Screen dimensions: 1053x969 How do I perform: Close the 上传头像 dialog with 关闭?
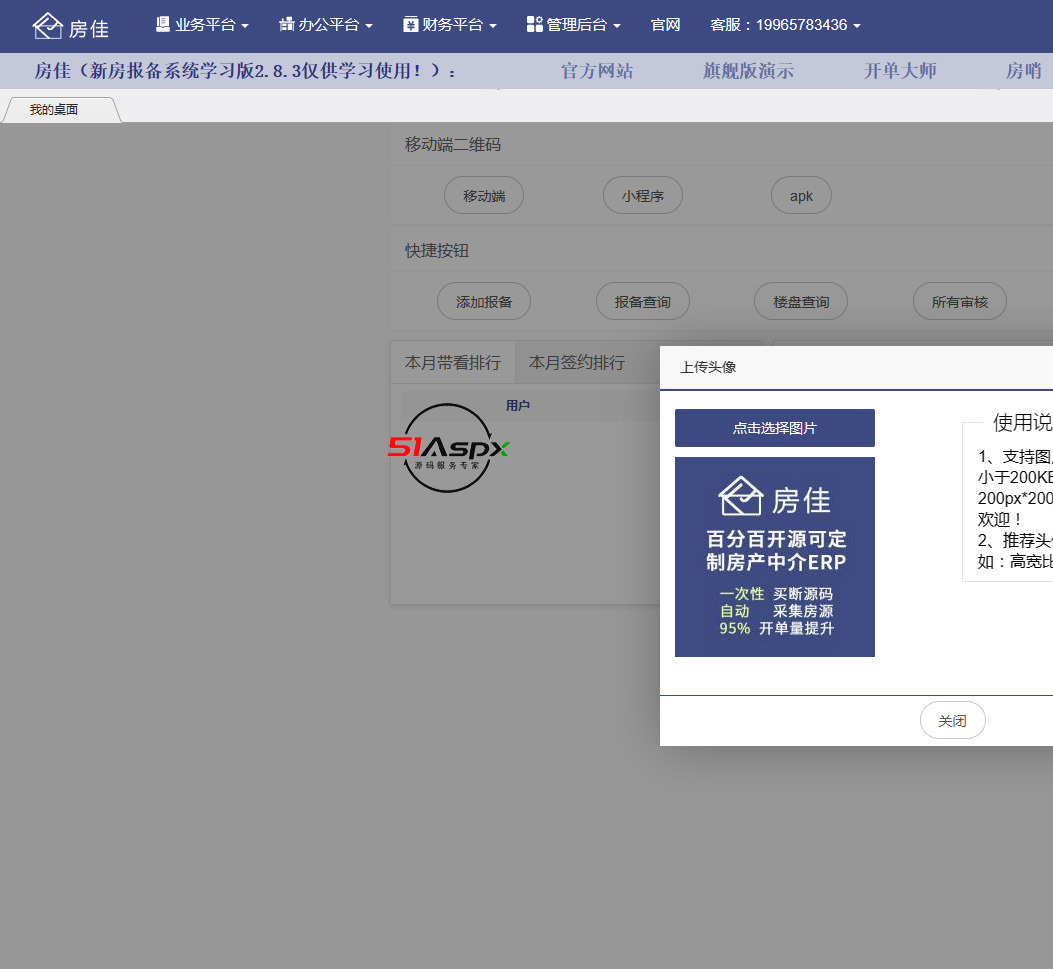(x=952, y=721)
